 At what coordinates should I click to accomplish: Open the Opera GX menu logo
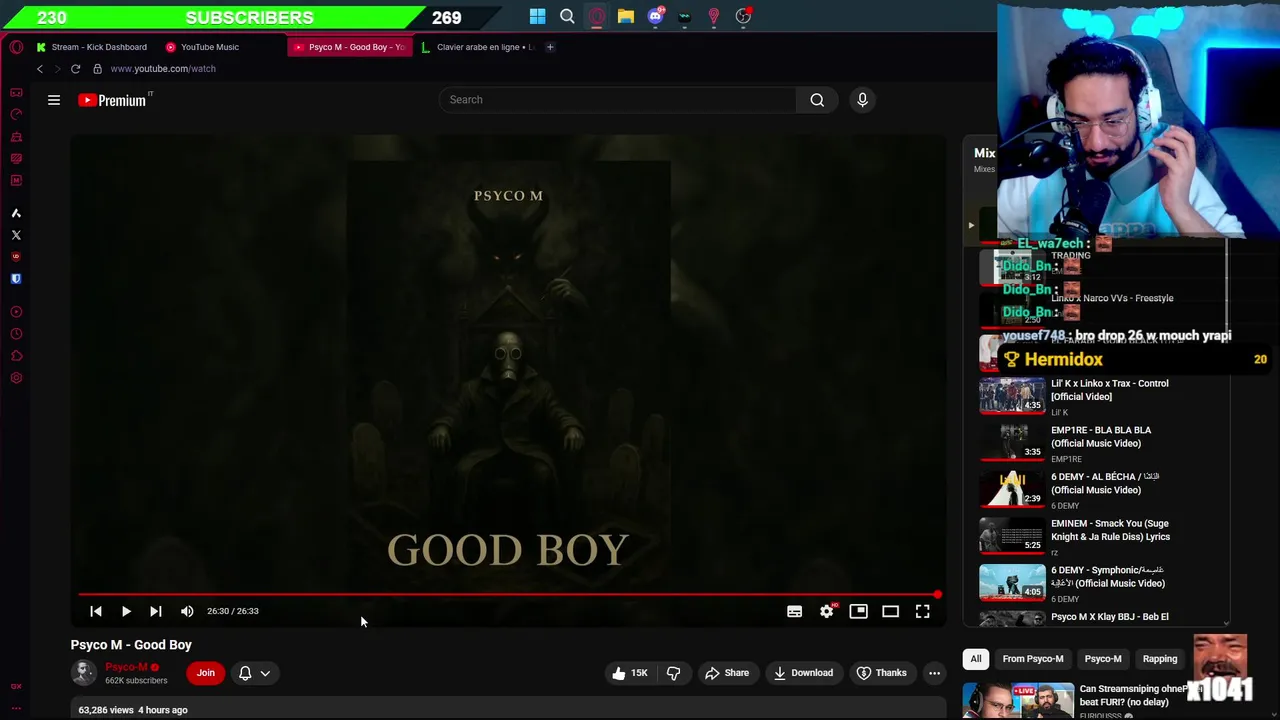(16, 47)
